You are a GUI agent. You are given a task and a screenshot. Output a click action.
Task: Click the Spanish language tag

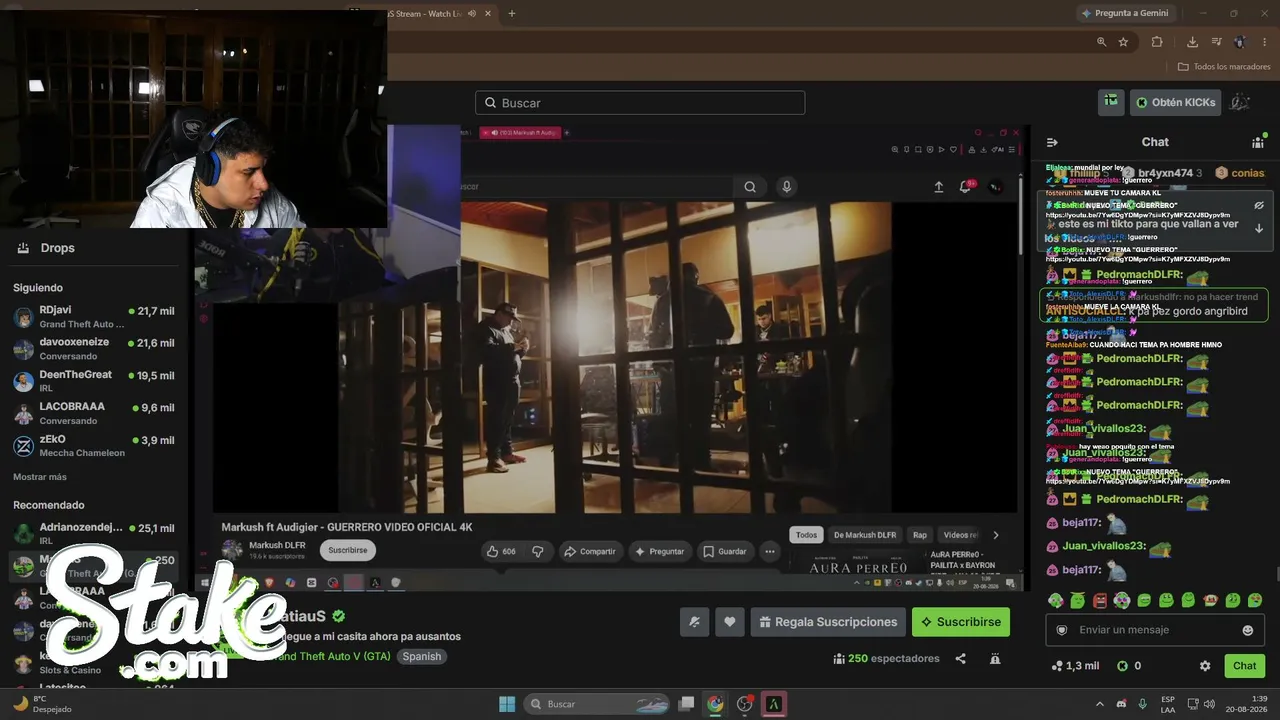421,657
